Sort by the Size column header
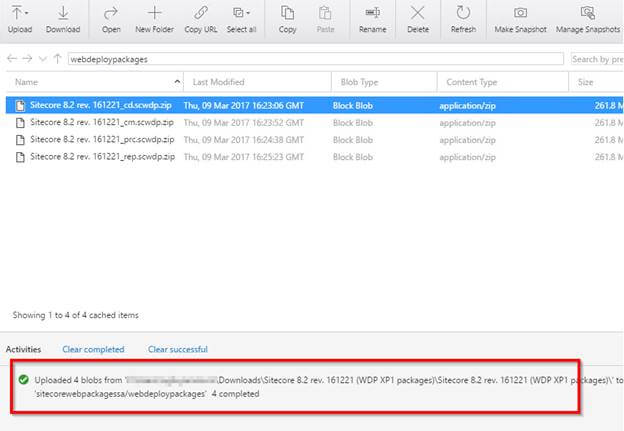 [585, 82]
